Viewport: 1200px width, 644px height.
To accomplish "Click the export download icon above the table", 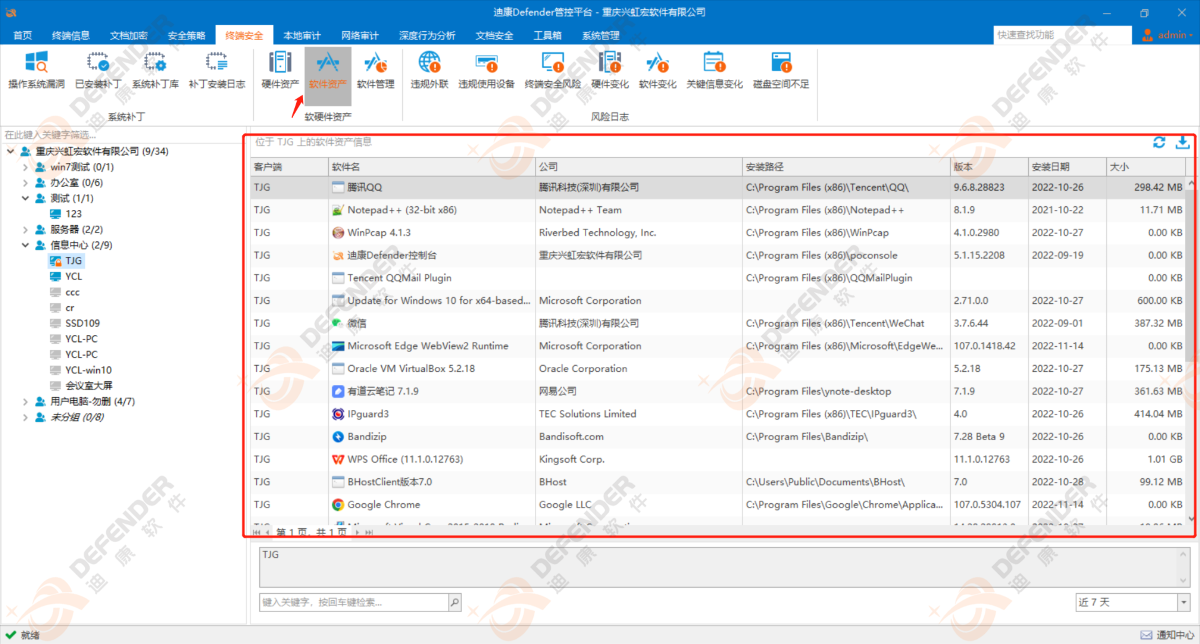I will click(x=1182, y=142).
